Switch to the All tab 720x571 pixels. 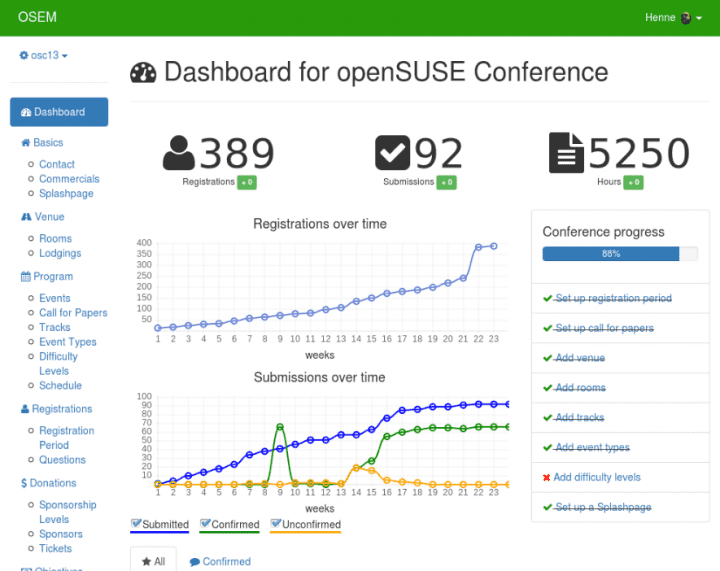click(x=153, y=561)
